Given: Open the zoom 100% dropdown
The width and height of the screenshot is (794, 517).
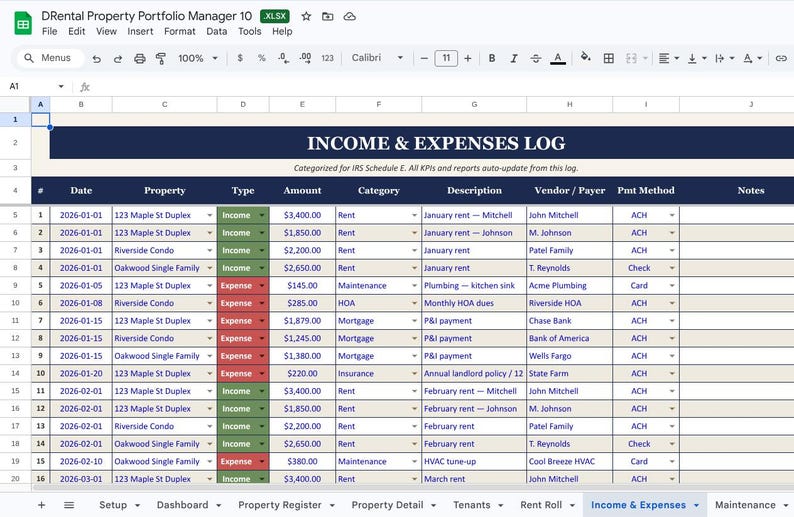Looking at the screenshot, I should pyautogui.click(x=197, y=58).
